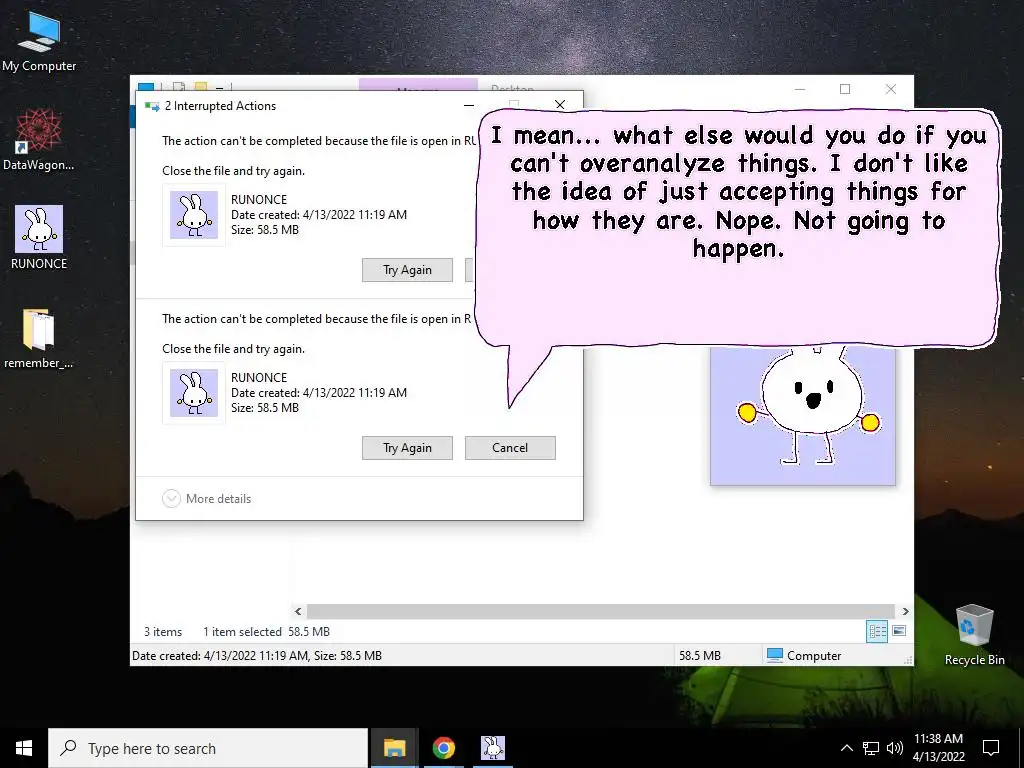The image size is (1024, 768).
Task: Click Try Again for the first interrupted action
Action: click(x=408, y=270)
